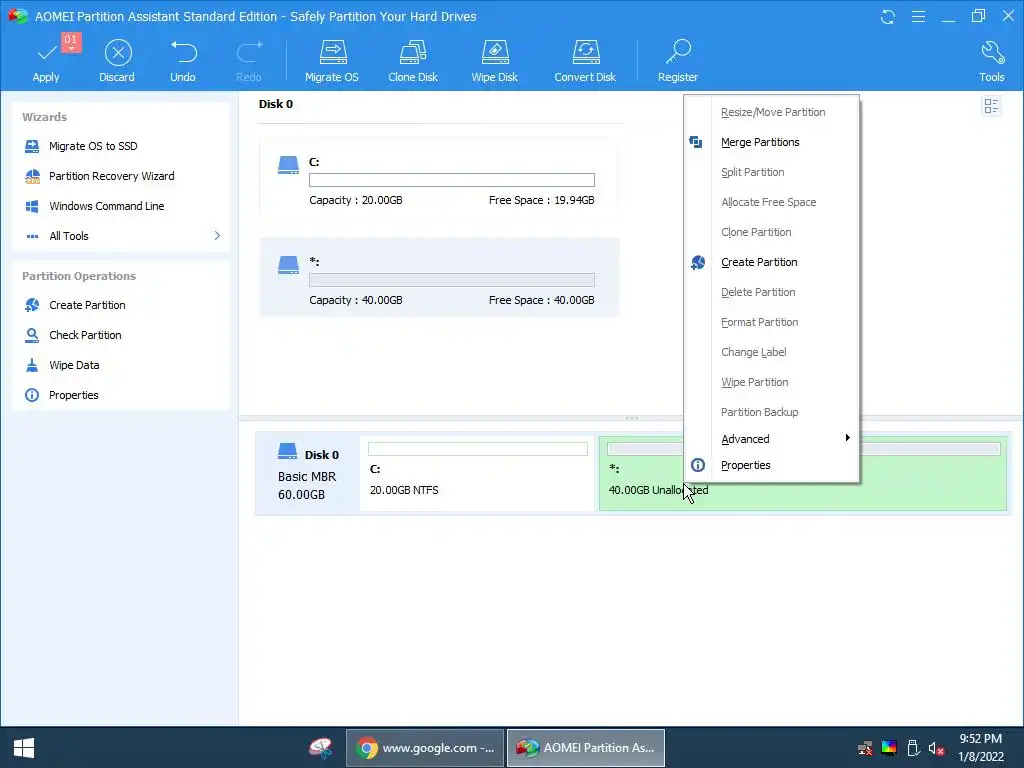Expand the Advanced submenu
The image size is (1024, 768).
tap(772, 439)
